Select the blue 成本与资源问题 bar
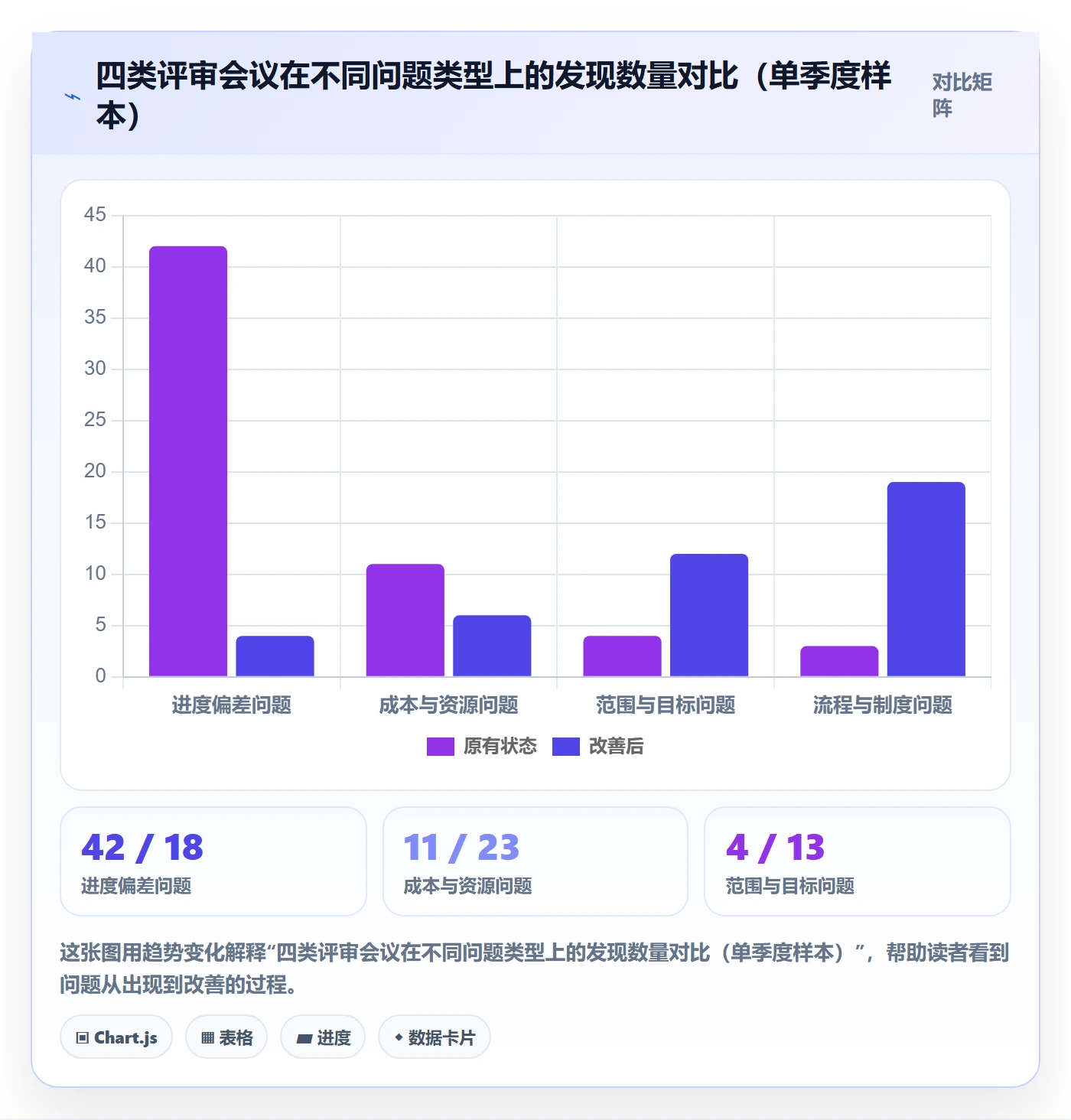This screenshot has width=1071, height=1120. [x=492, y=646]
